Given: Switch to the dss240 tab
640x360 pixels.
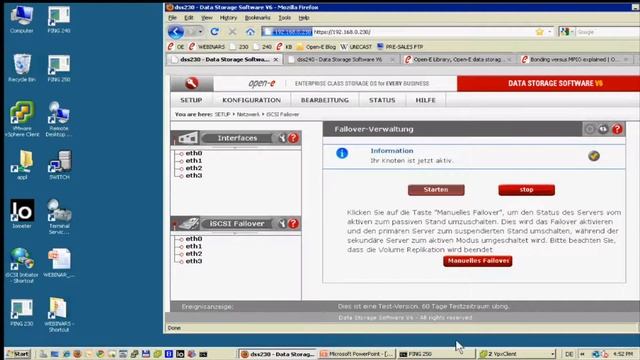Looking at the screenshot, I should pos(340,60).
